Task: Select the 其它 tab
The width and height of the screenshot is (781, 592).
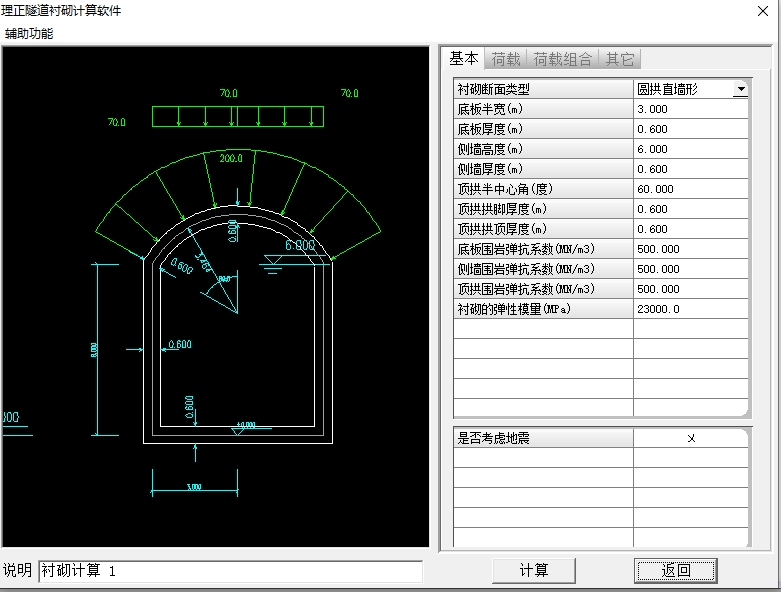Action: (x=620, y=59)
